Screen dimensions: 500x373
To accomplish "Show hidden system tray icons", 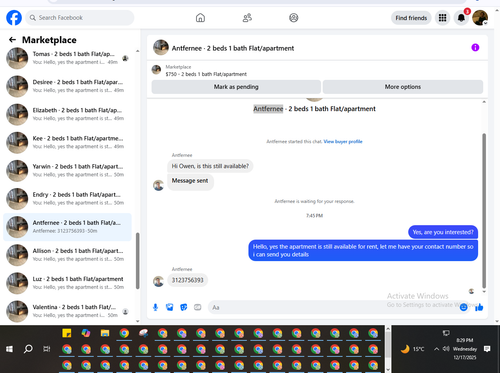I will pos(436,349).
